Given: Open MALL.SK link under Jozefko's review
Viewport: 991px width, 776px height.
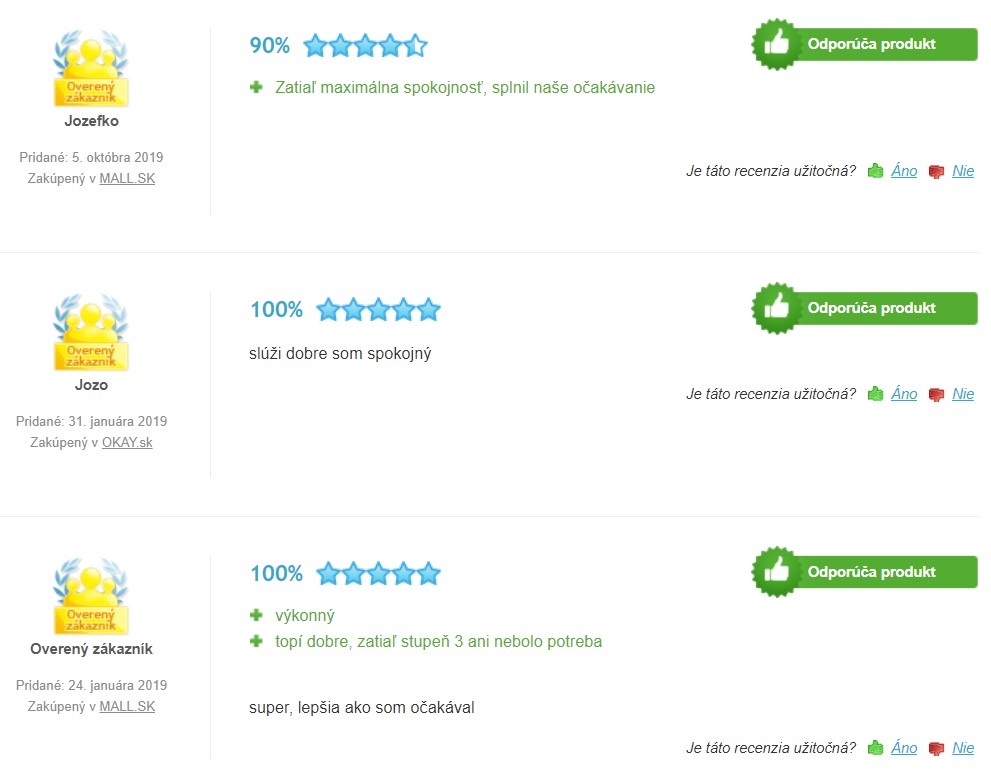Looking at the screenshot, I should [x=127, y=178].
